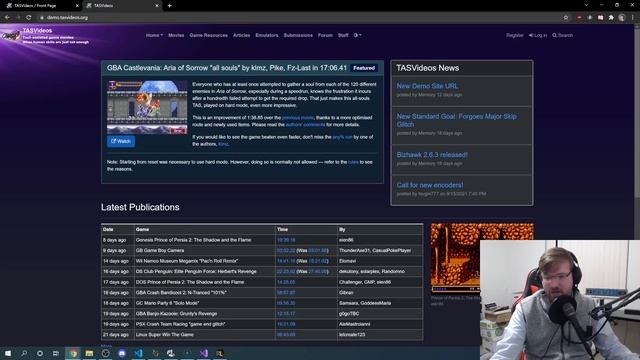Open the Submissions nav item
The width and height of the screenshot is (640, 360).
(298, 36)
